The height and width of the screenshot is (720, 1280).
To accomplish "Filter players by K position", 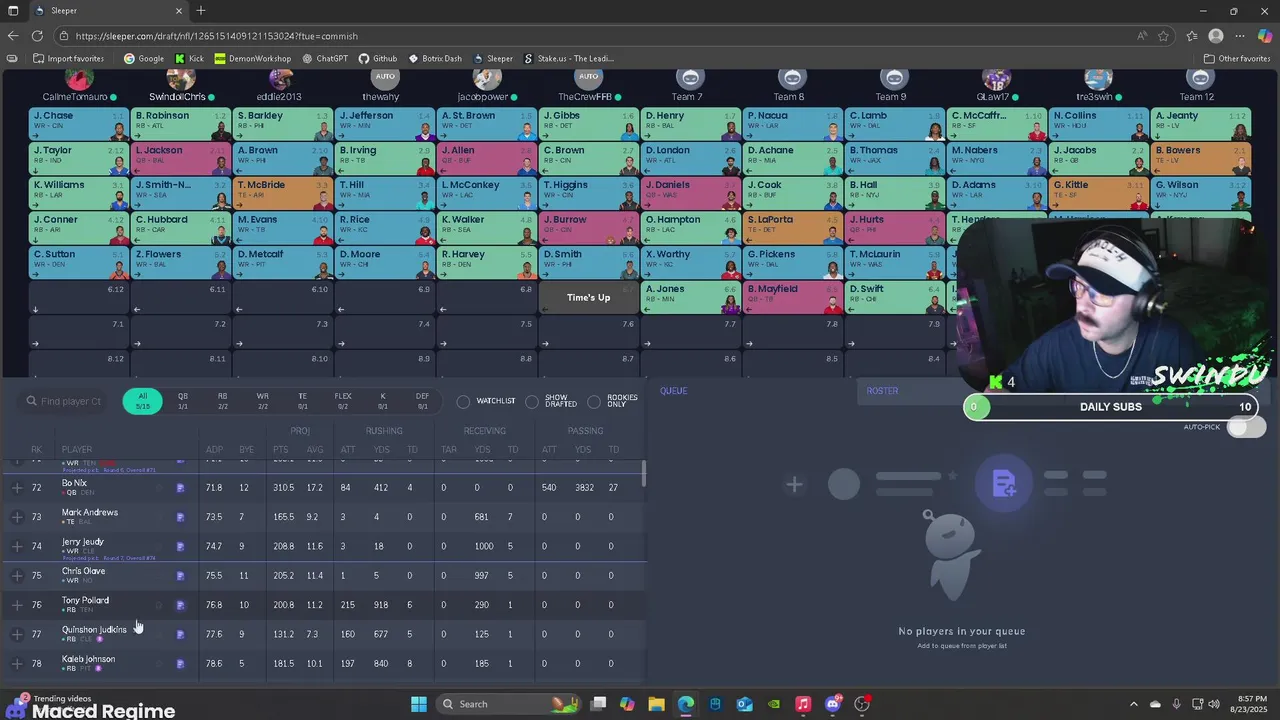I will (x=383, y=401).
